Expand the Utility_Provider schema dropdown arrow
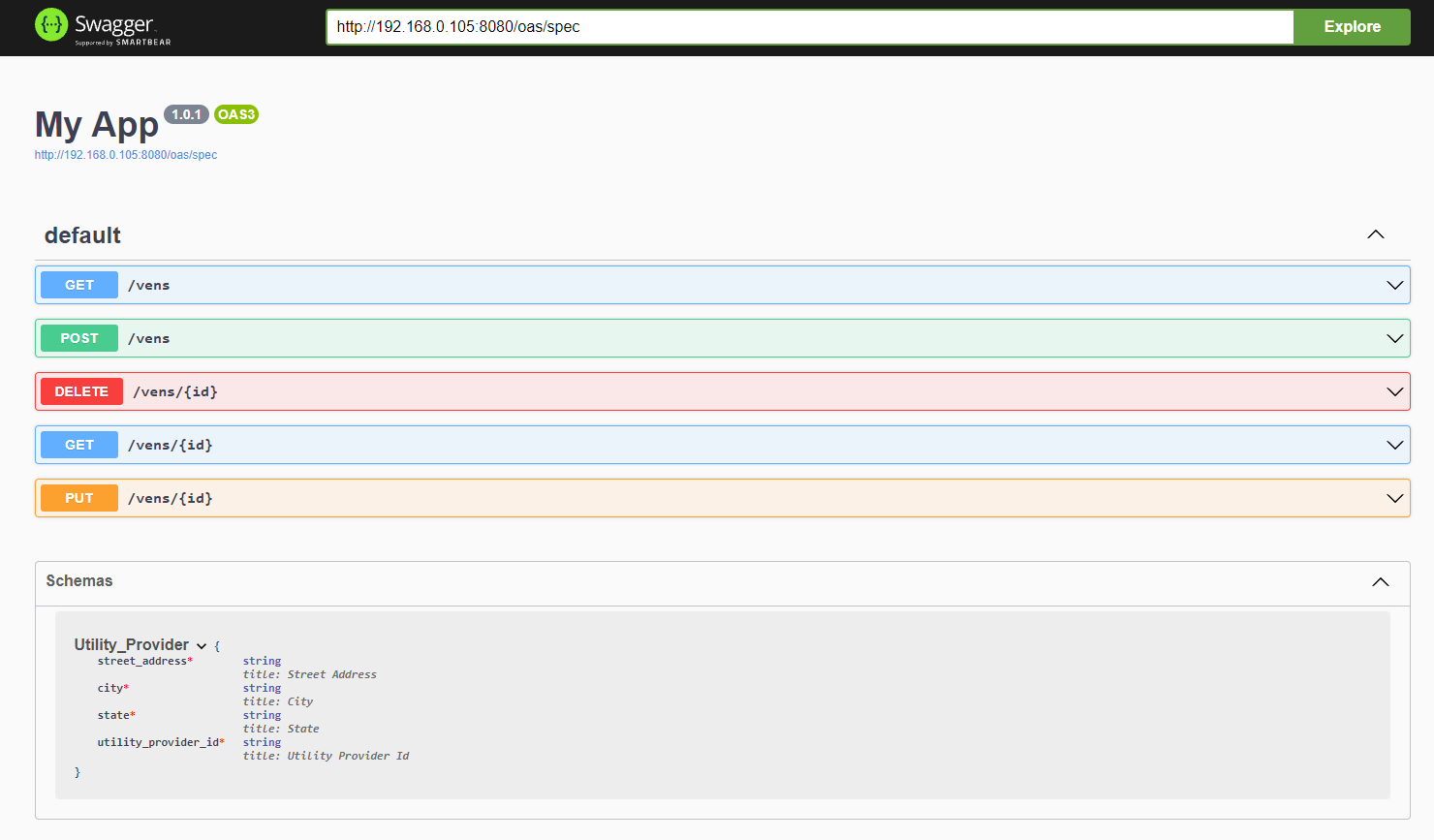 point(202,644)
